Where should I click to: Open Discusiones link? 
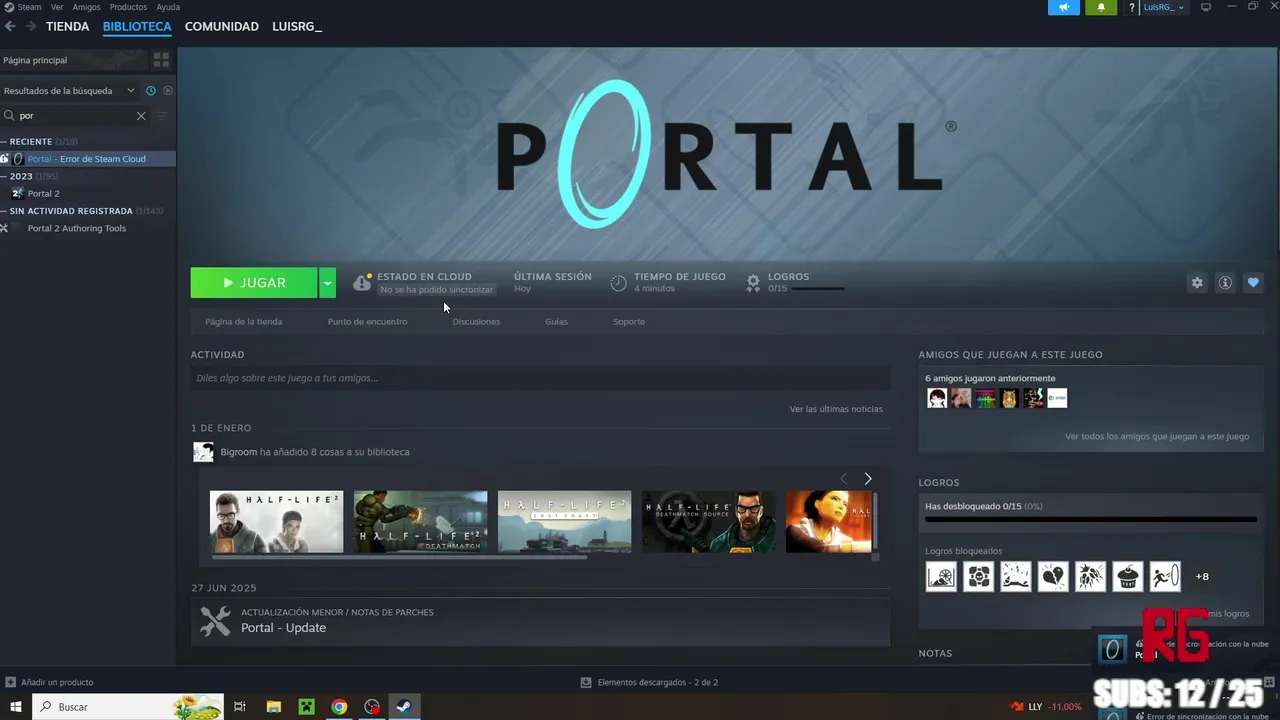coord(476,322)
